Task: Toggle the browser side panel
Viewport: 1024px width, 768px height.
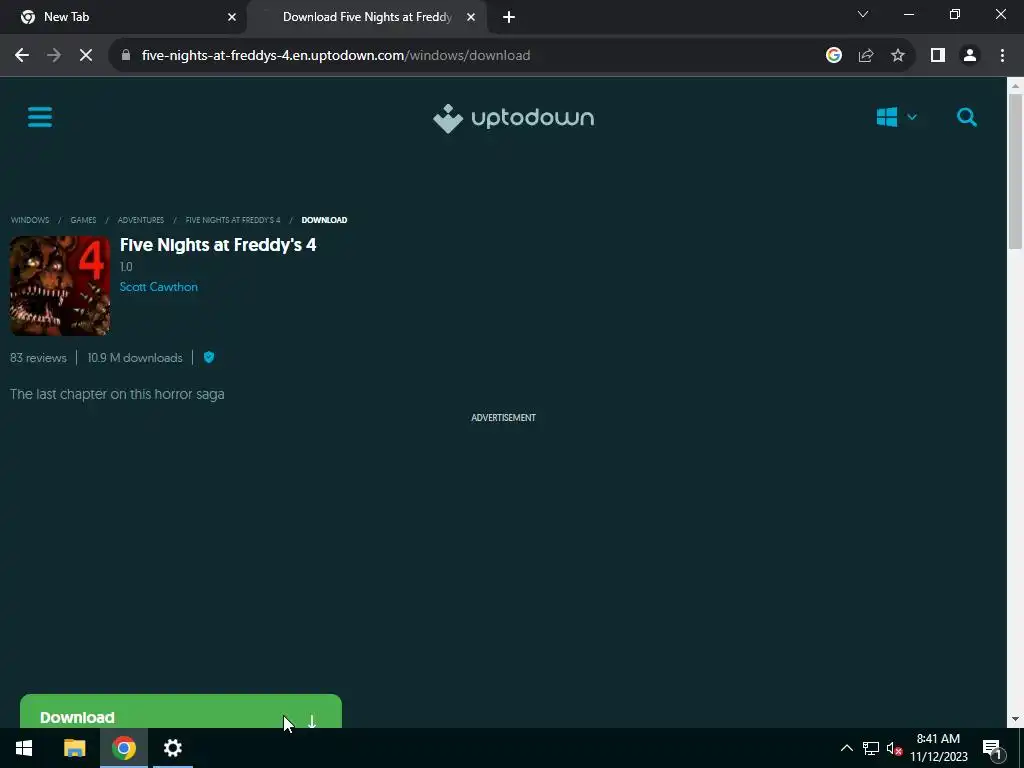Action: [938, 56]
